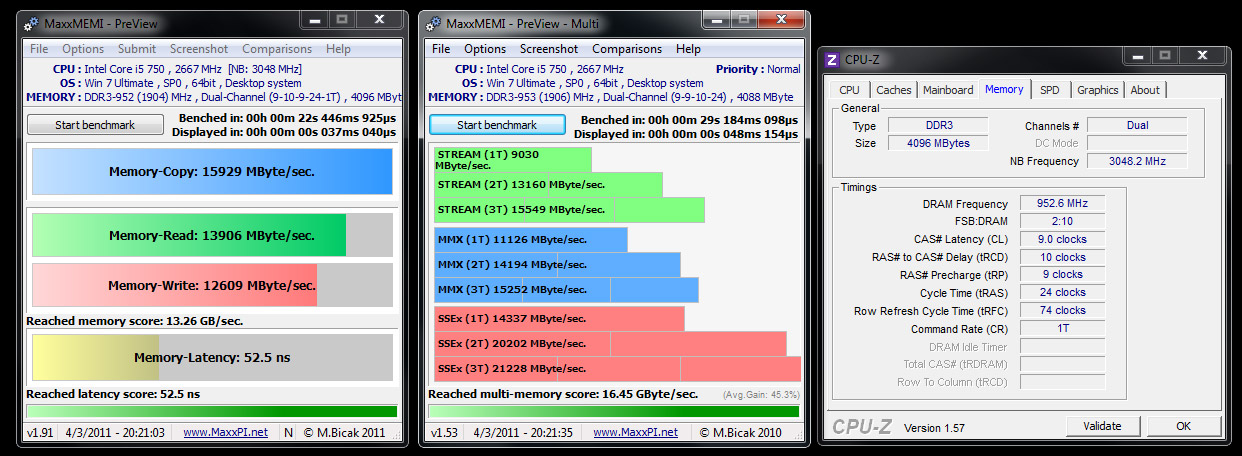Open File menu in PreView Multi window

click(x=441, y=49)
